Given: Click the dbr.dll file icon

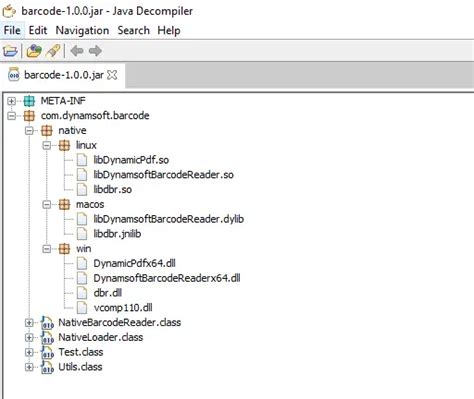Looking at the screenshot, I should tap(82, 293).
